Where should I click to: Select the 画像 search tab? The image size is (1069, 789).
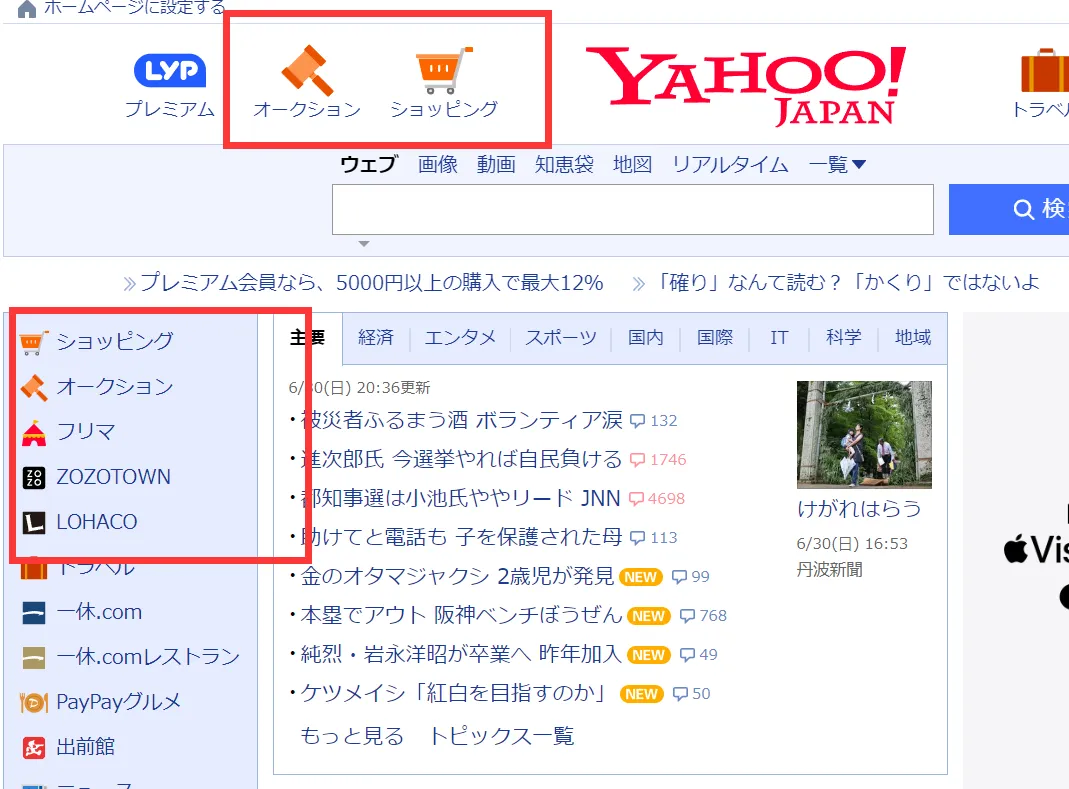tap(438, 164)
